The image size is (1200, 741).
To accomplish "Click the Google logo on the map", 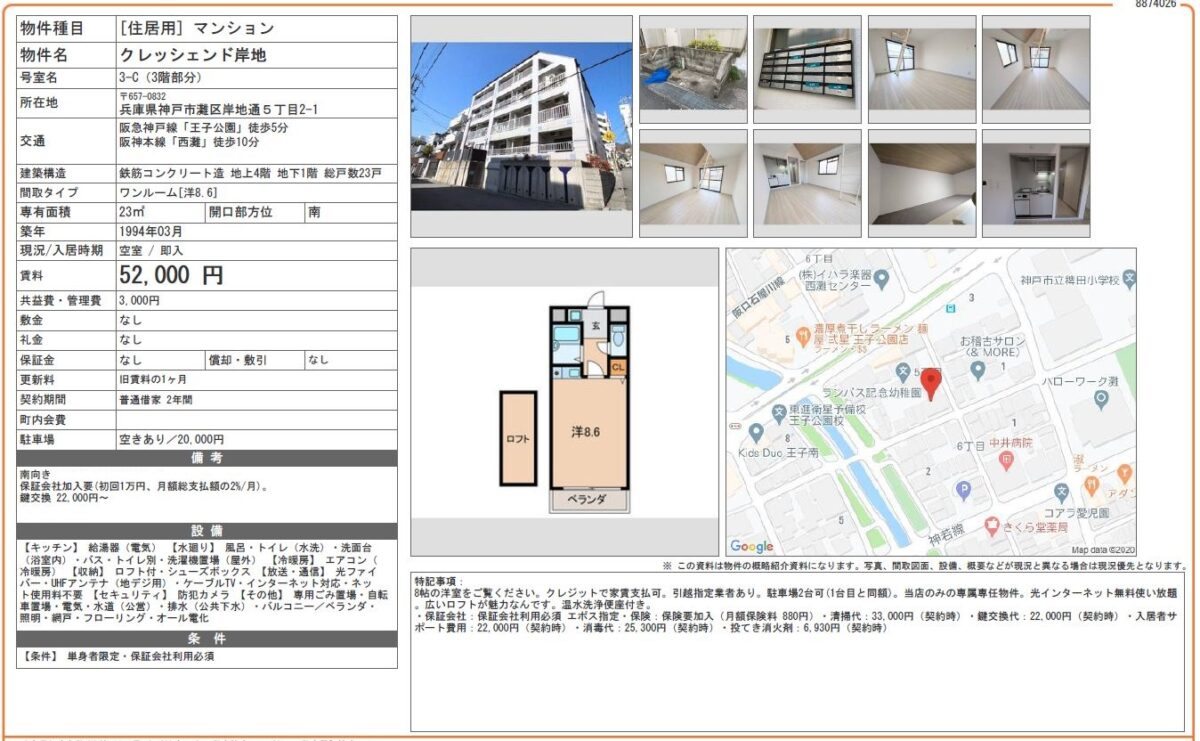I will [751, 546].
